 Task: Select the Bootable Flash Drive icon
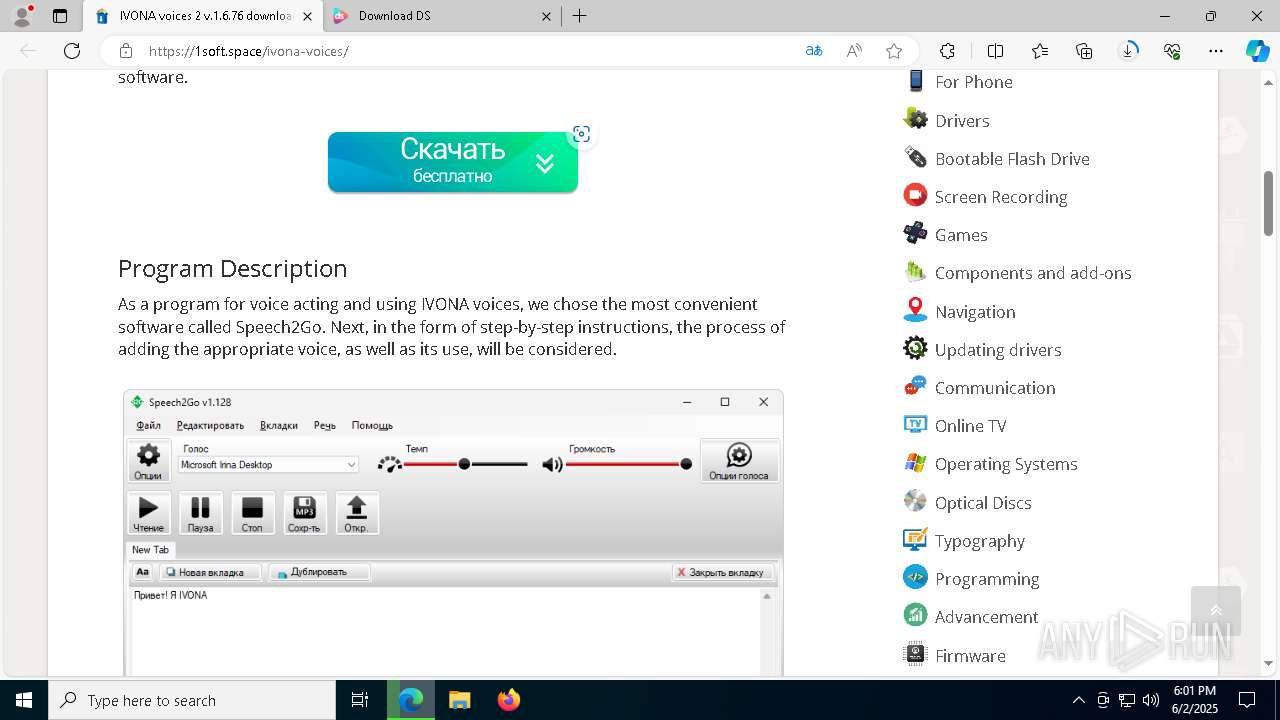pyautogui.click(x=915, y=157)
